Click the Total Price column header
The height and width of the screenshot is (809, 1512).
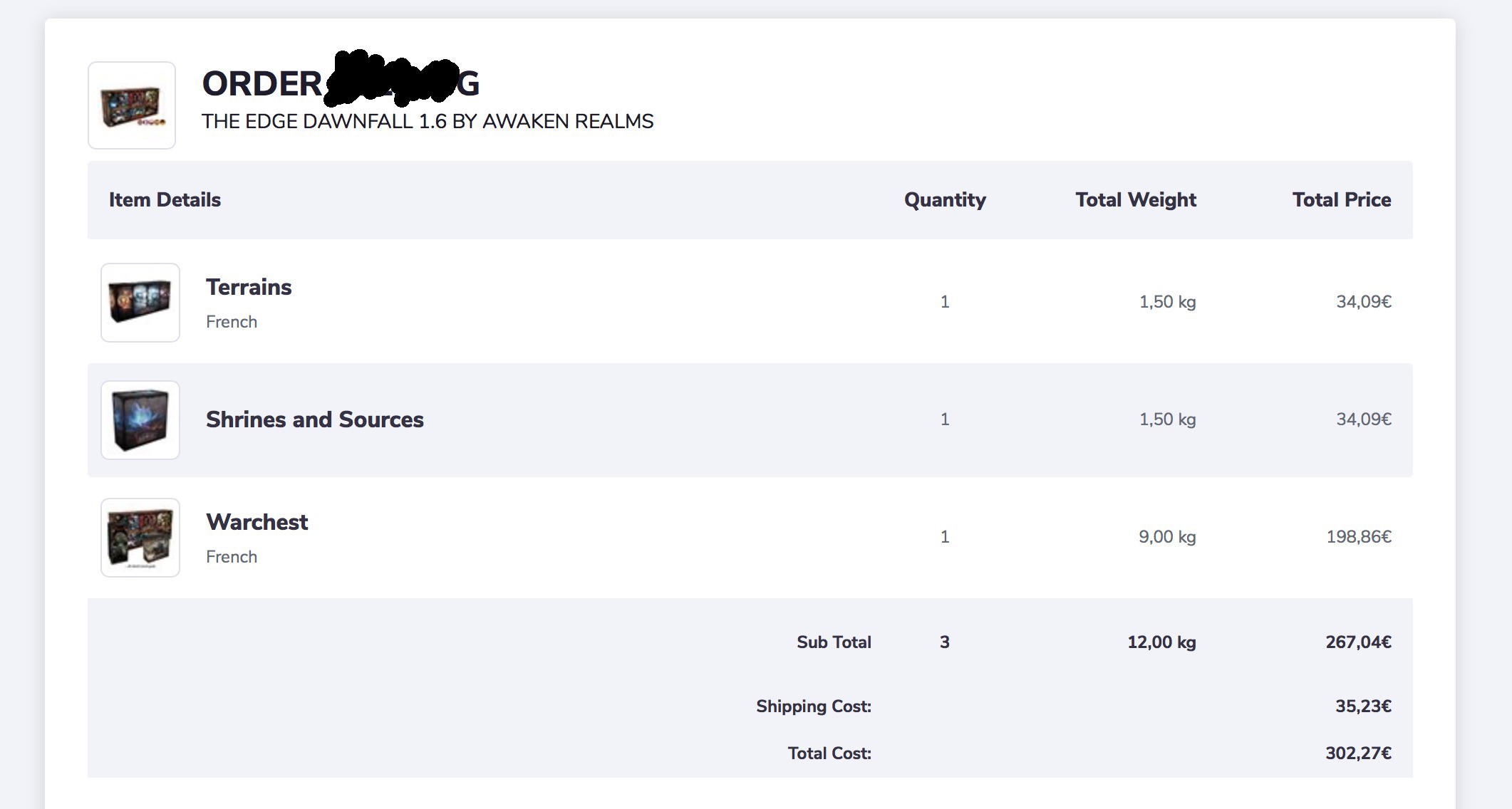coord(1342,200)
